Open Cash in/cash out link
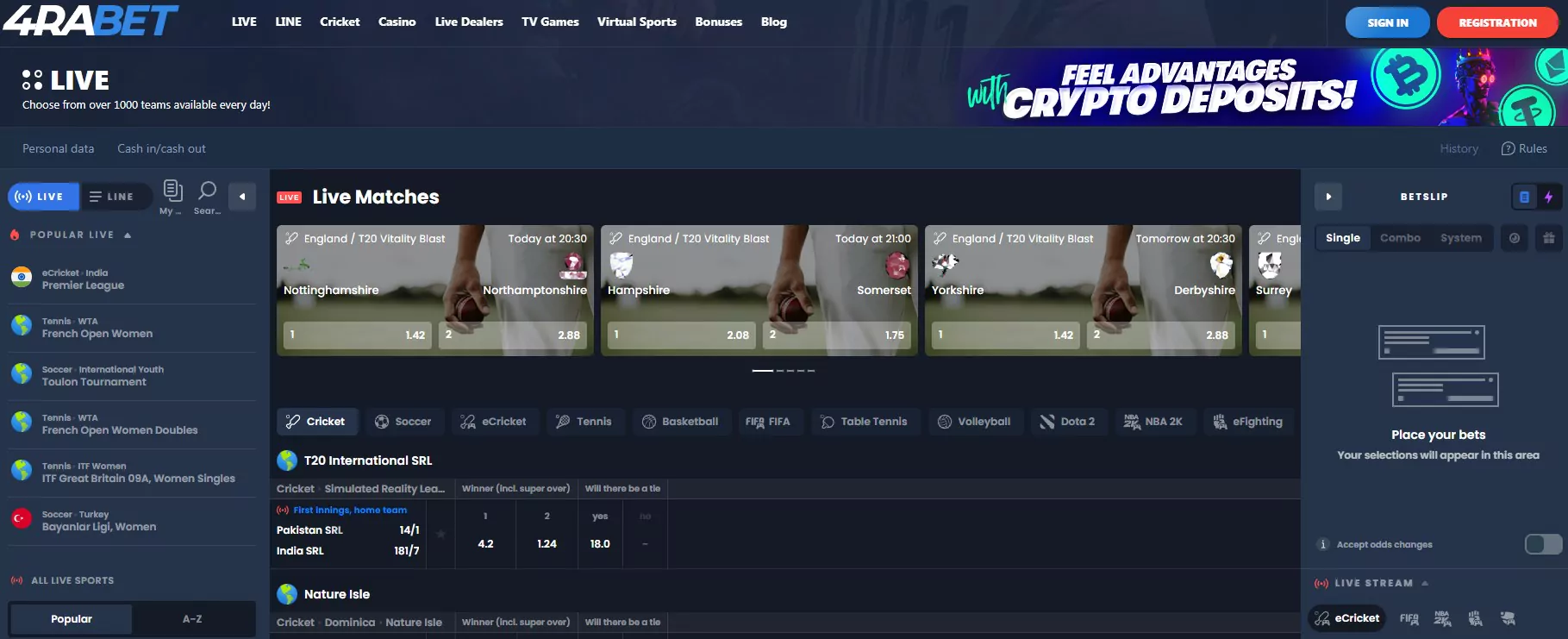 click(x=161, y=148)
